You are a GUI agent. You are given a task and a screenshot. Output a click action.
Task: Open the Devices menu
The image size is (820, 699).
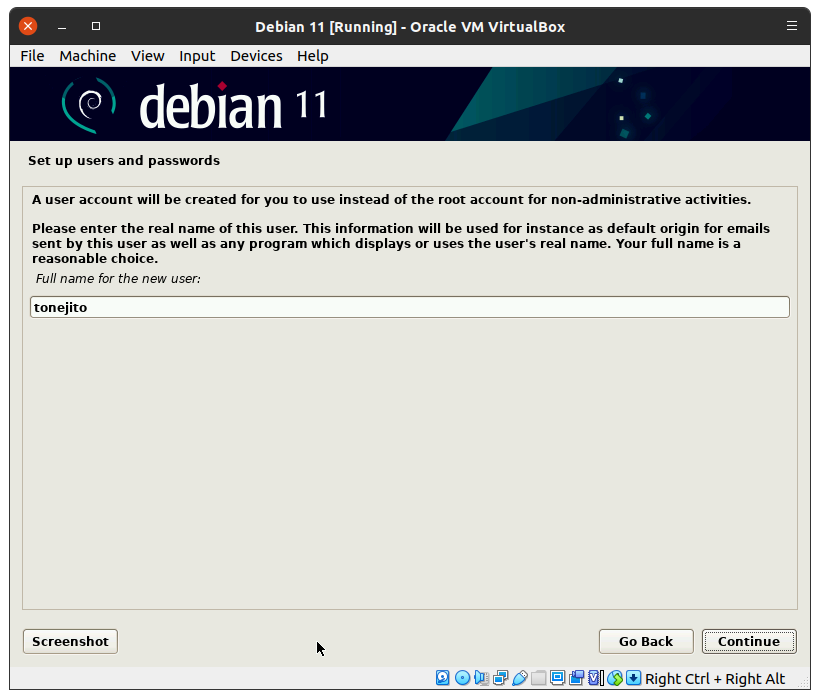click(256, 56)
